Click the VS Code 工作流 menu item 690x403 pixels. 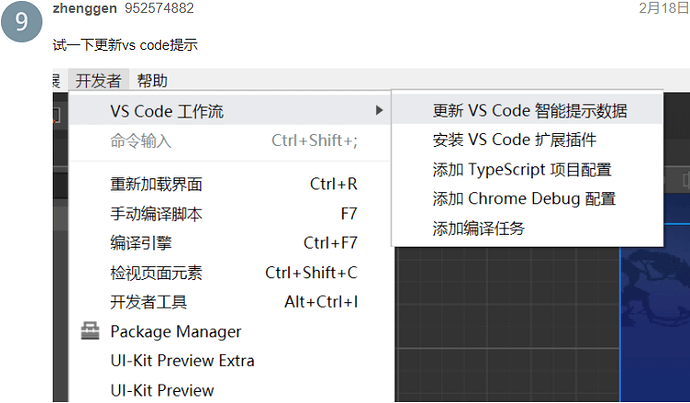pos(167,110)
